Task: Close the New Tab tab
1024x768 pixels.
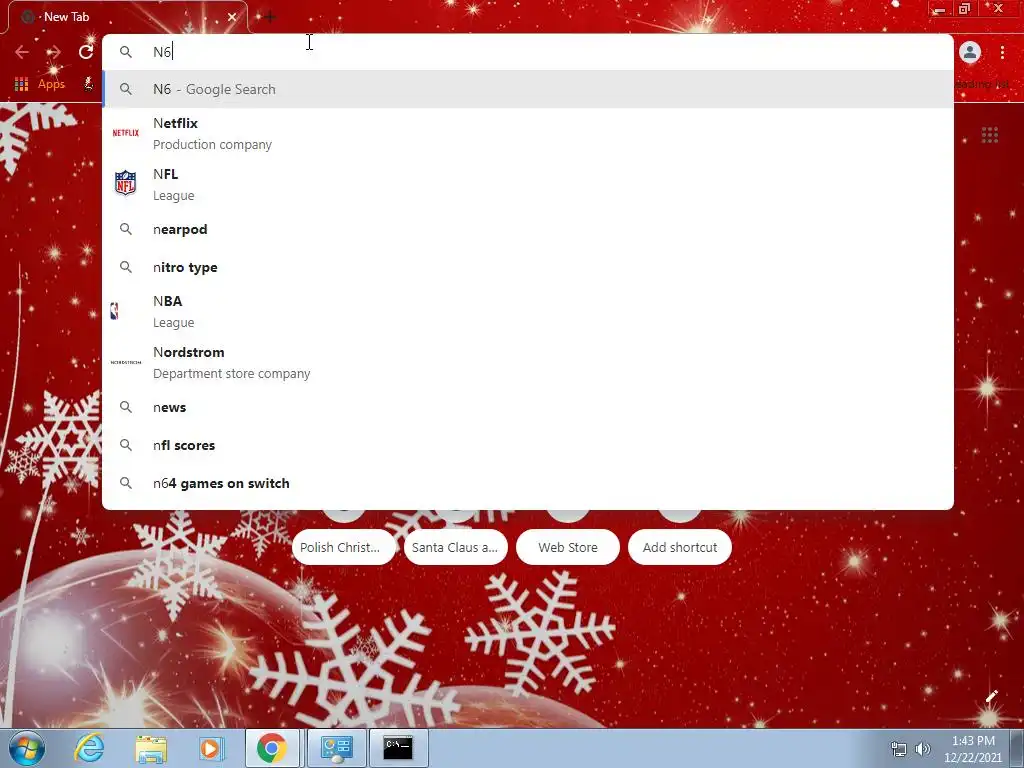Action: (231, 17)
